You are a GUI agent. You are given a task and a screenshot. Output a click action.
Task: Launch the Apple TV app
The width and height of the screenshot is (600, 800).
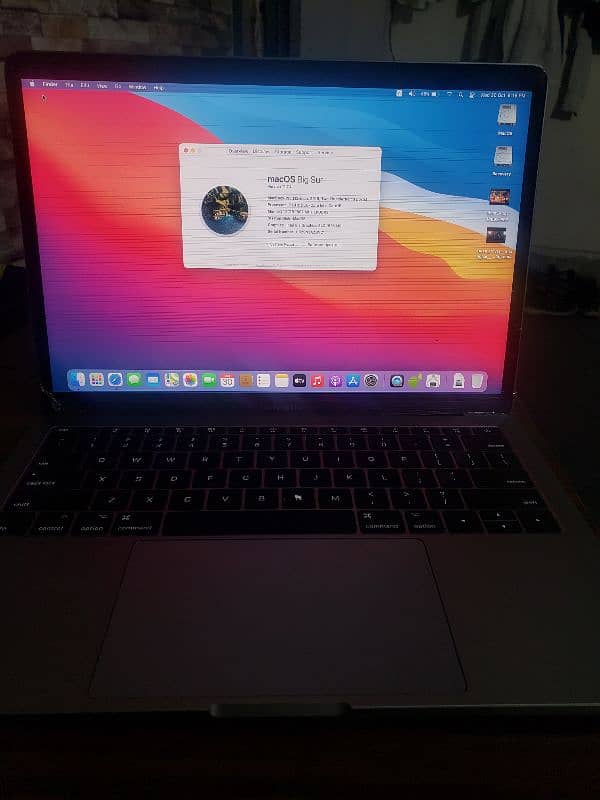tap(299, 381)
